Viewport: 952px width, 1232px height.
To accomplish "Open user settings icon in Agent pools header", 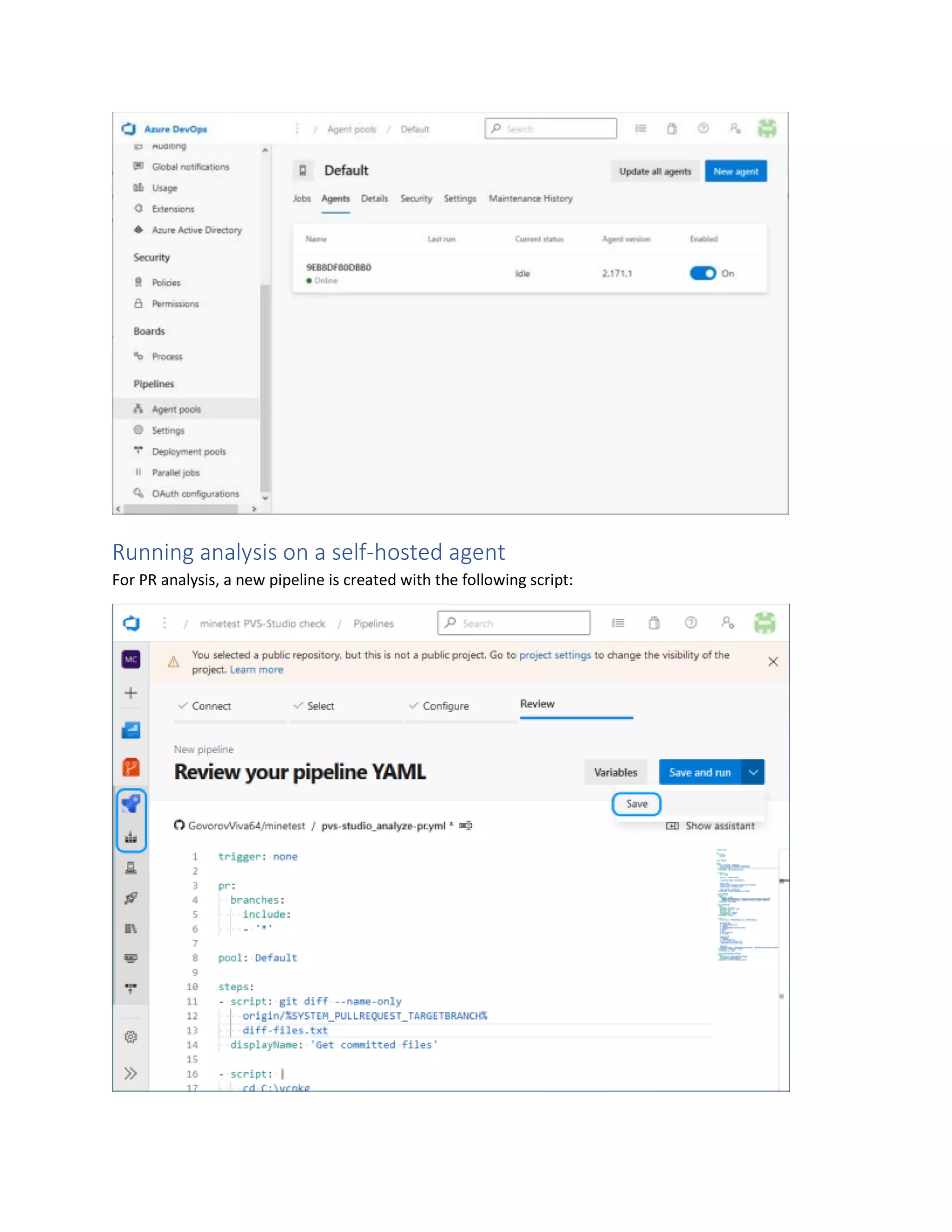I will click(735, 129).
